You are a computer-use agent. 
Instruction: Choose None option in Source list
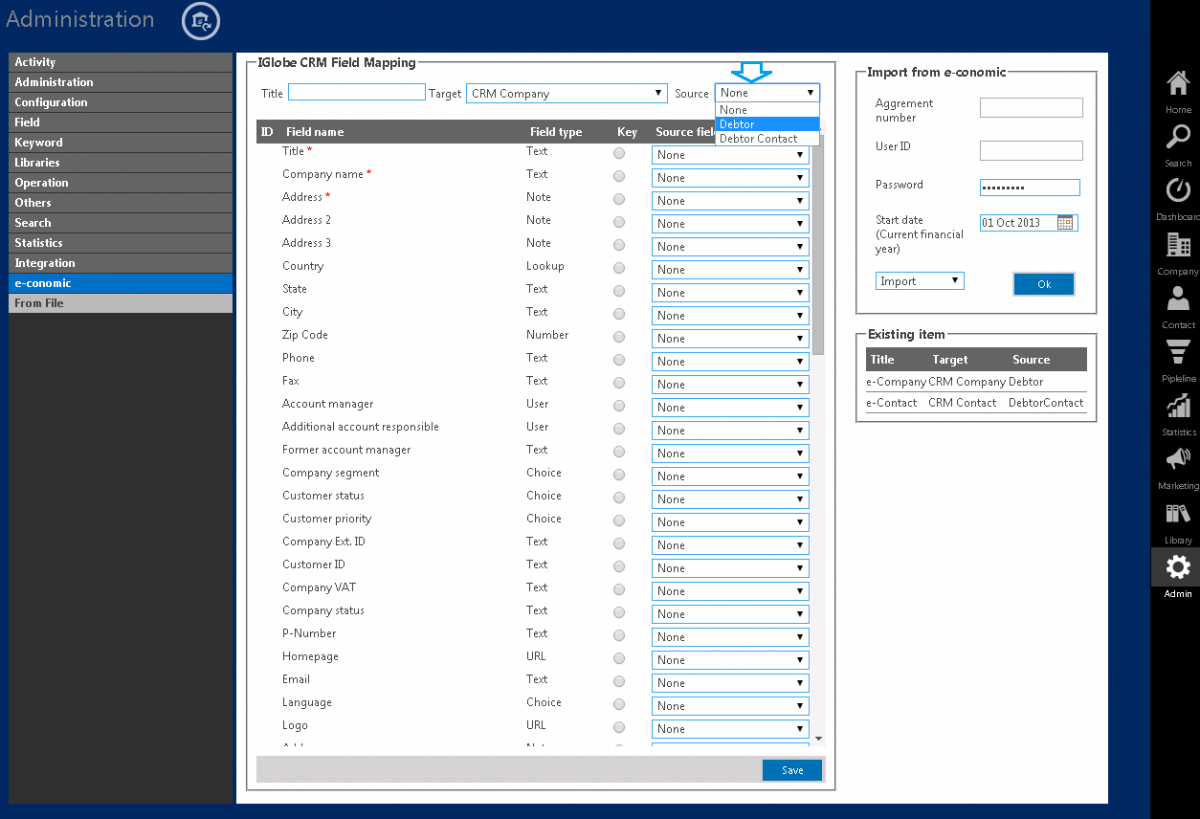tap(767, 110)
